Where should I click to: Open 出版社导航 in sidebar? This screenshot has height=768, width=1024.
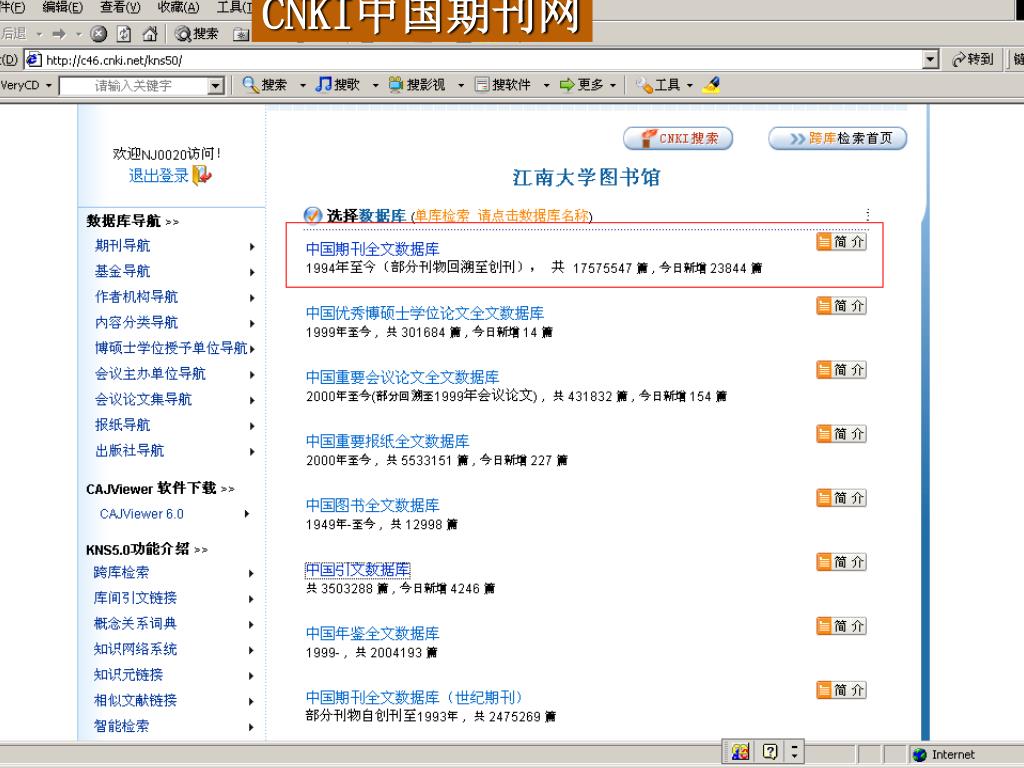click(129, 450)
